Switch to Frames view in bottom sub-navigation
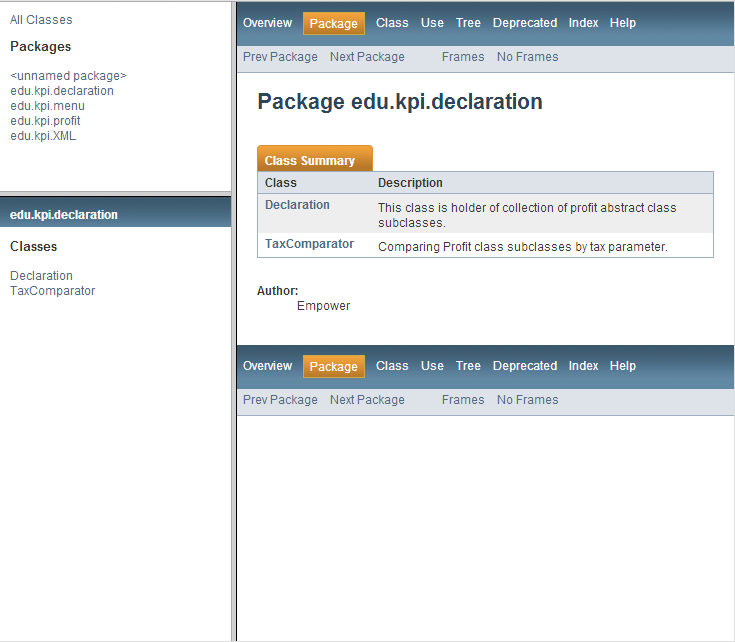This screenshot has width=735, height=642. click(x=463, y=400)
